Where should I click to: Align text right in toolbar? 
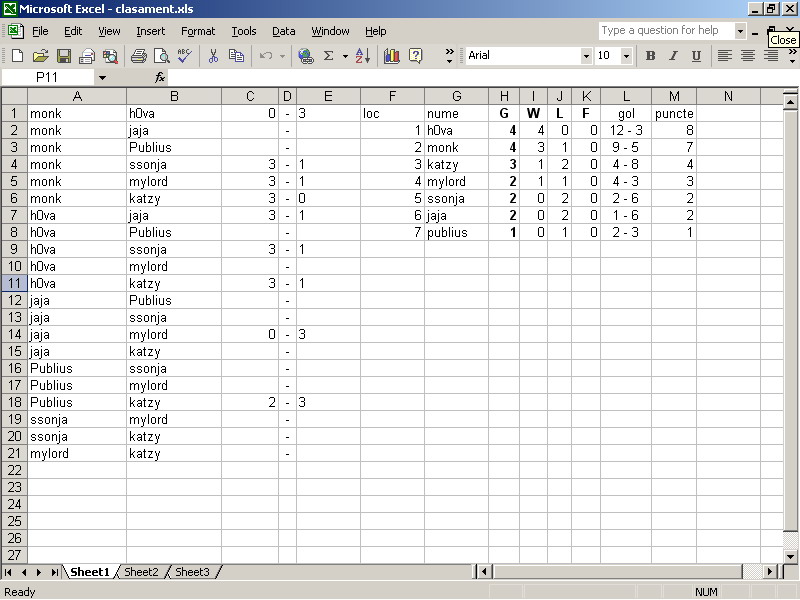pyautogui.click(x=770, y=56)
